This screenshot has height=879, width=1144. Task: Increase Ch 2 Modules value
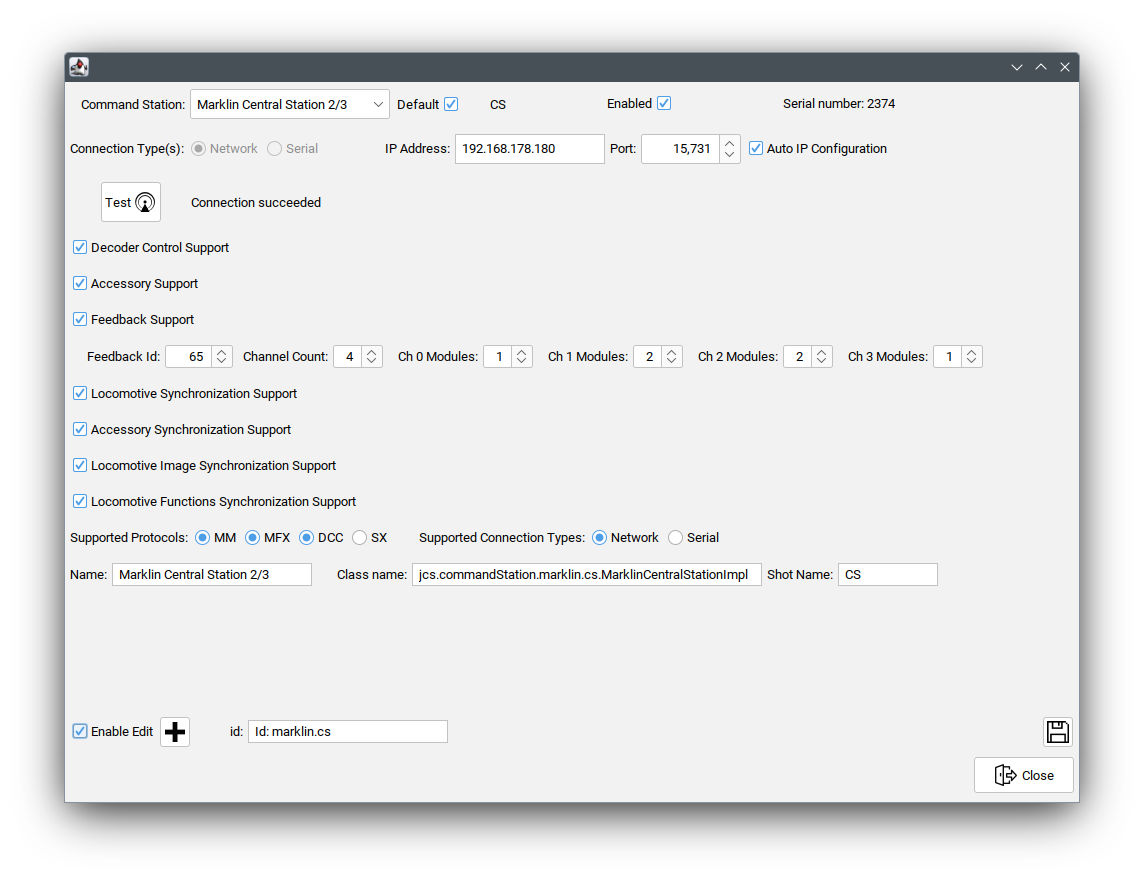(x=822, y=352)
